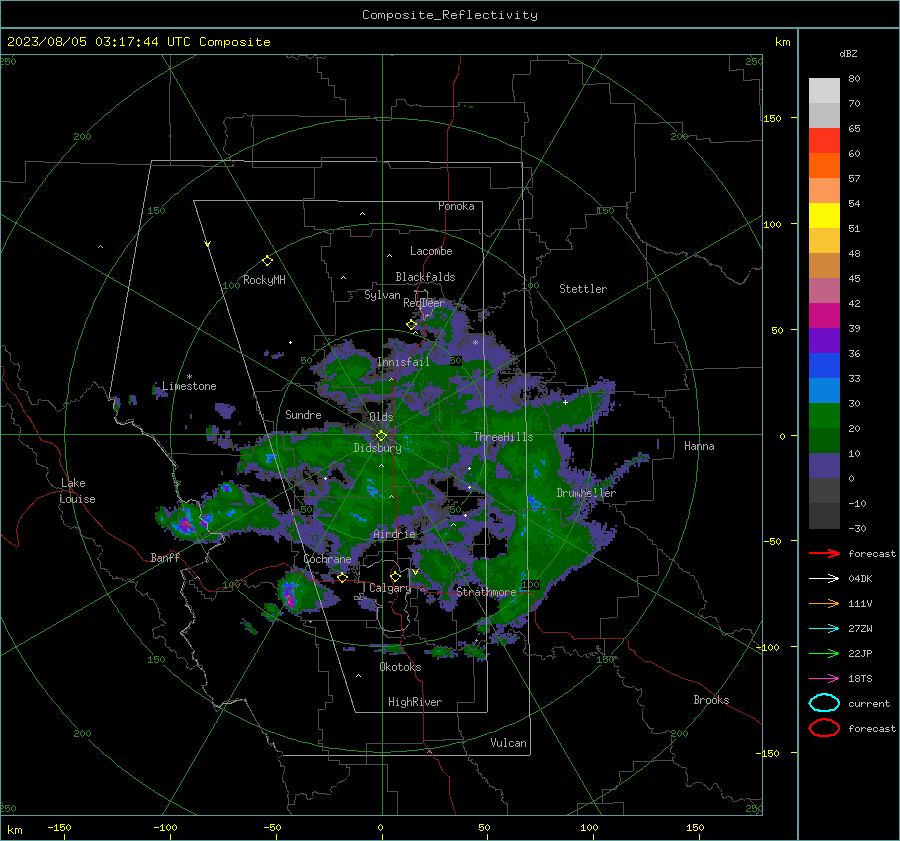Click the red forecast arrow in legend
The width and height of the screenshot is (900, 841).
click(824, 553)
